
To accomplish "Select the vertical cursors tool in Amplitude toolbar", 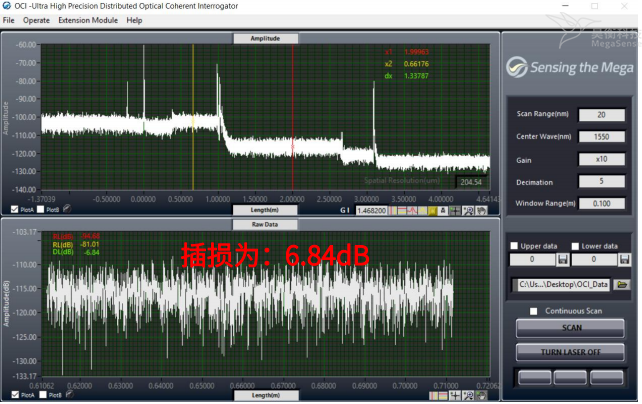I will (x=393, y=211).
